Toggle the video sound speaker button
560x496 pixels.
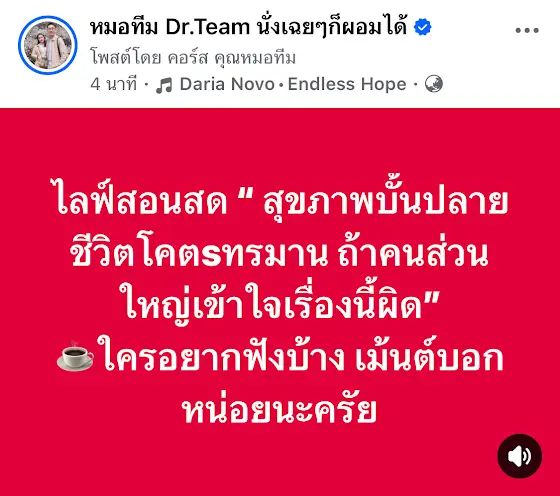520,456
